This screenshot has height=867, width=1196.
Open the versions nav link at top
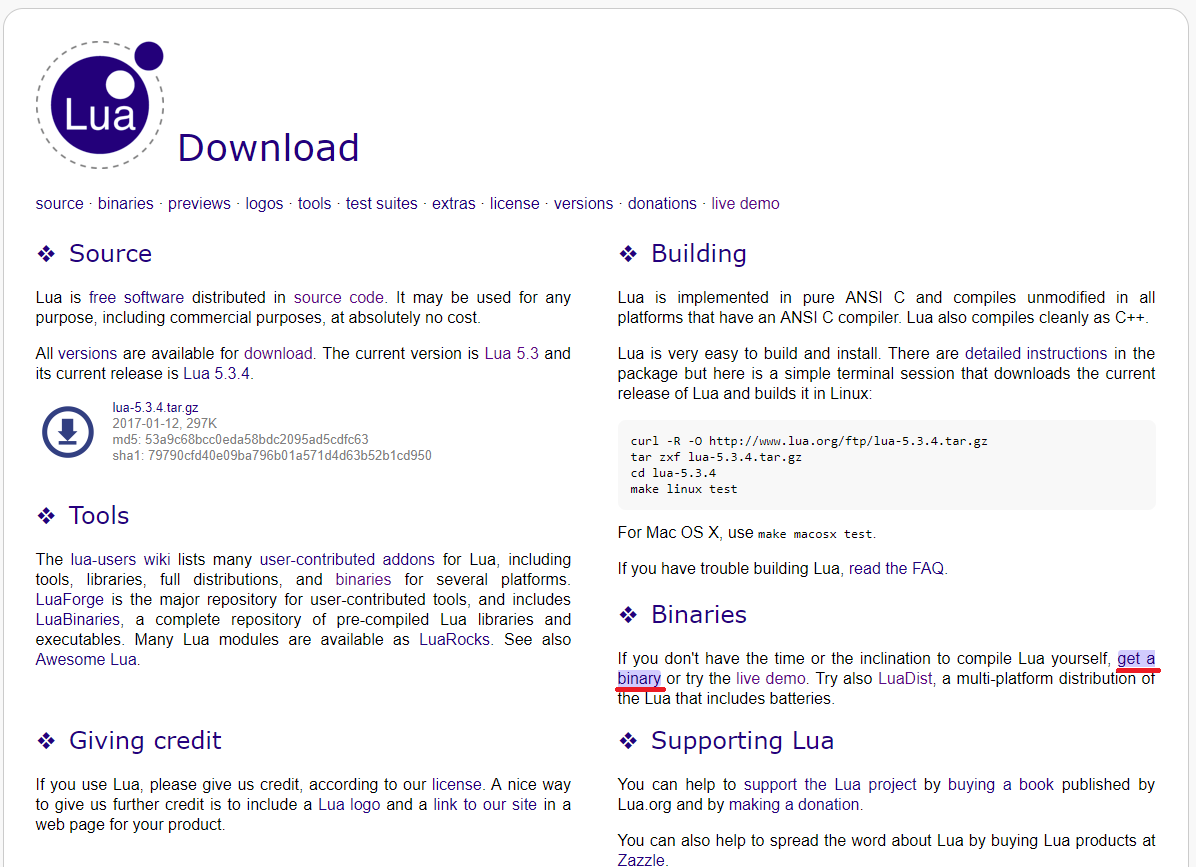[584, 204]
